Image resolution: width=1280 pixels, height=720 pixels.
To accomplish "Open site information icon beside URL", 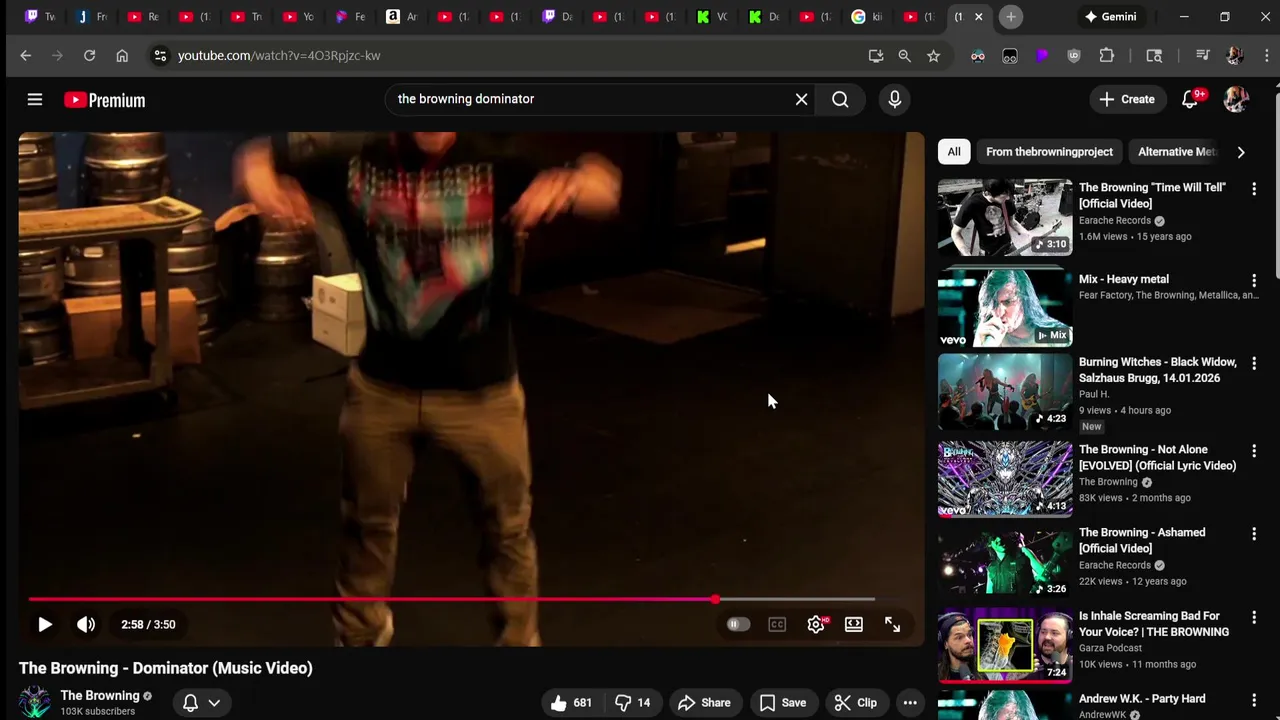I will coord(160,56).
